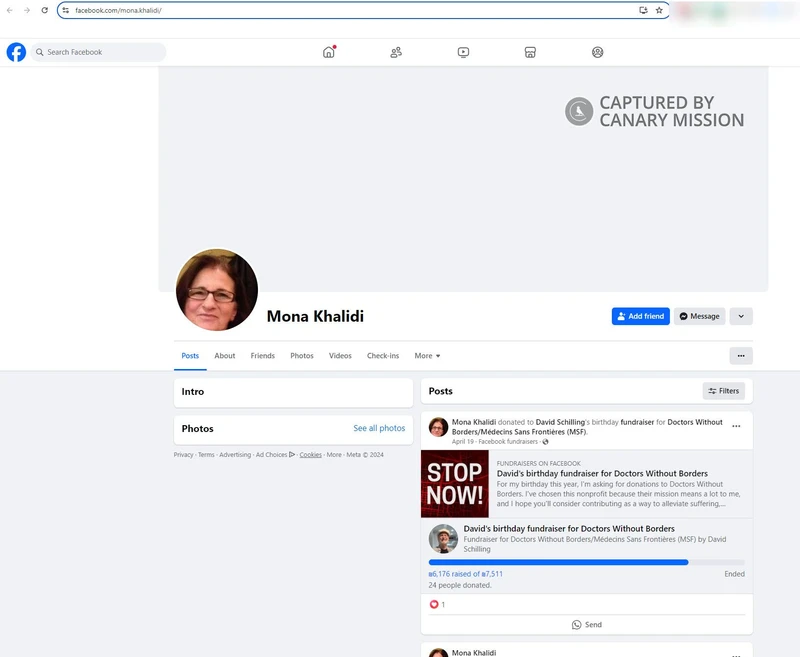Open profile options via the ellipsis icon

point(741,355)
